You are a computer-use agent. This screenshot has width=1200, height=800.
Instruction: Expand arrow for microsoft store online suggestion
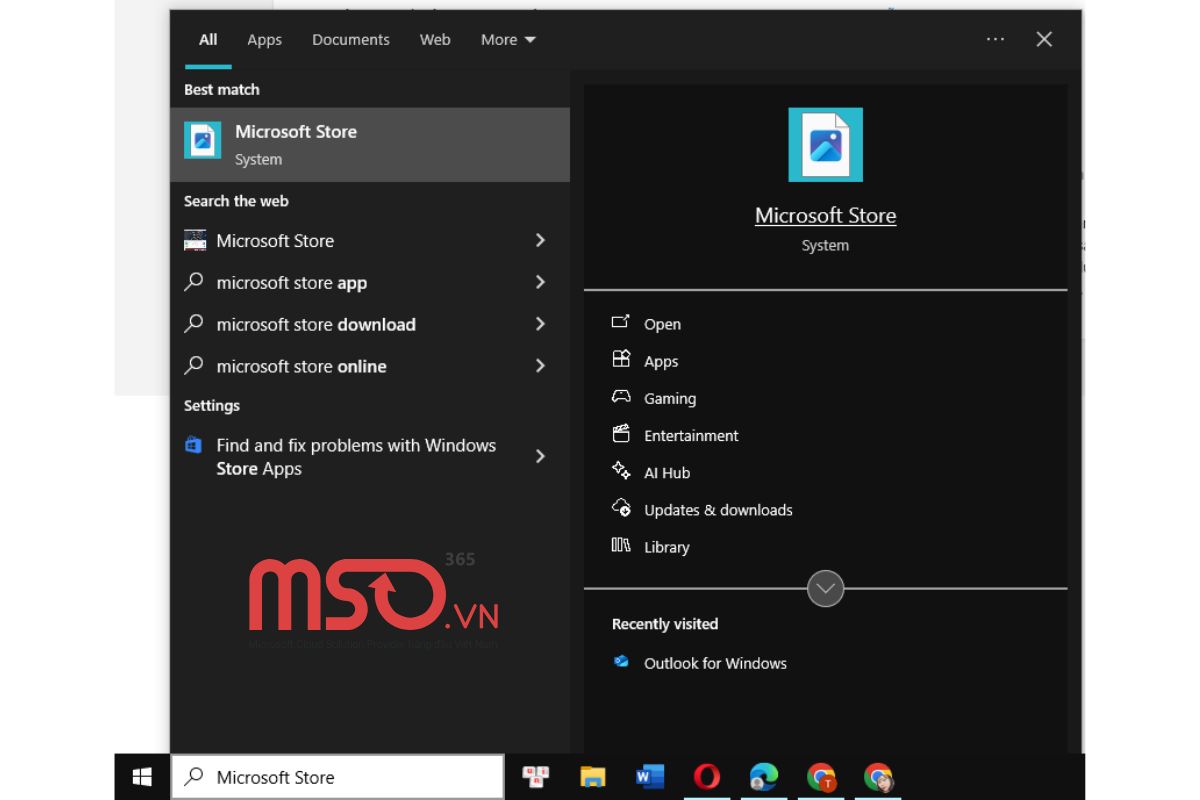(x=540, y=366)
